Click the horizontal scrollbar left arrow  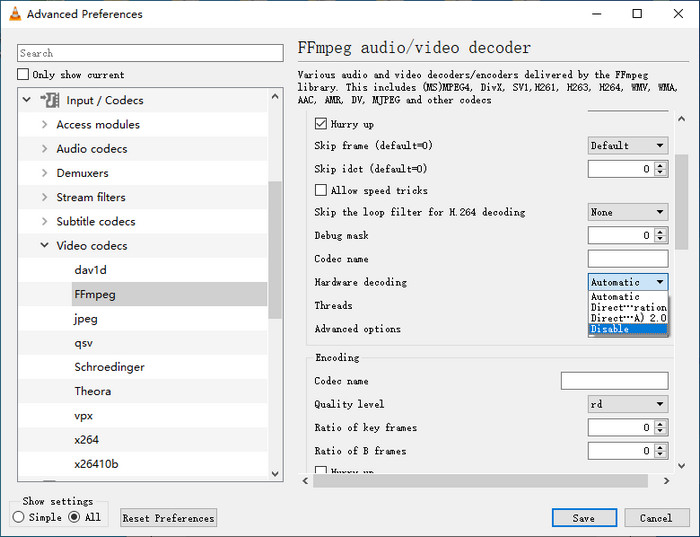(x=305, y=481)
